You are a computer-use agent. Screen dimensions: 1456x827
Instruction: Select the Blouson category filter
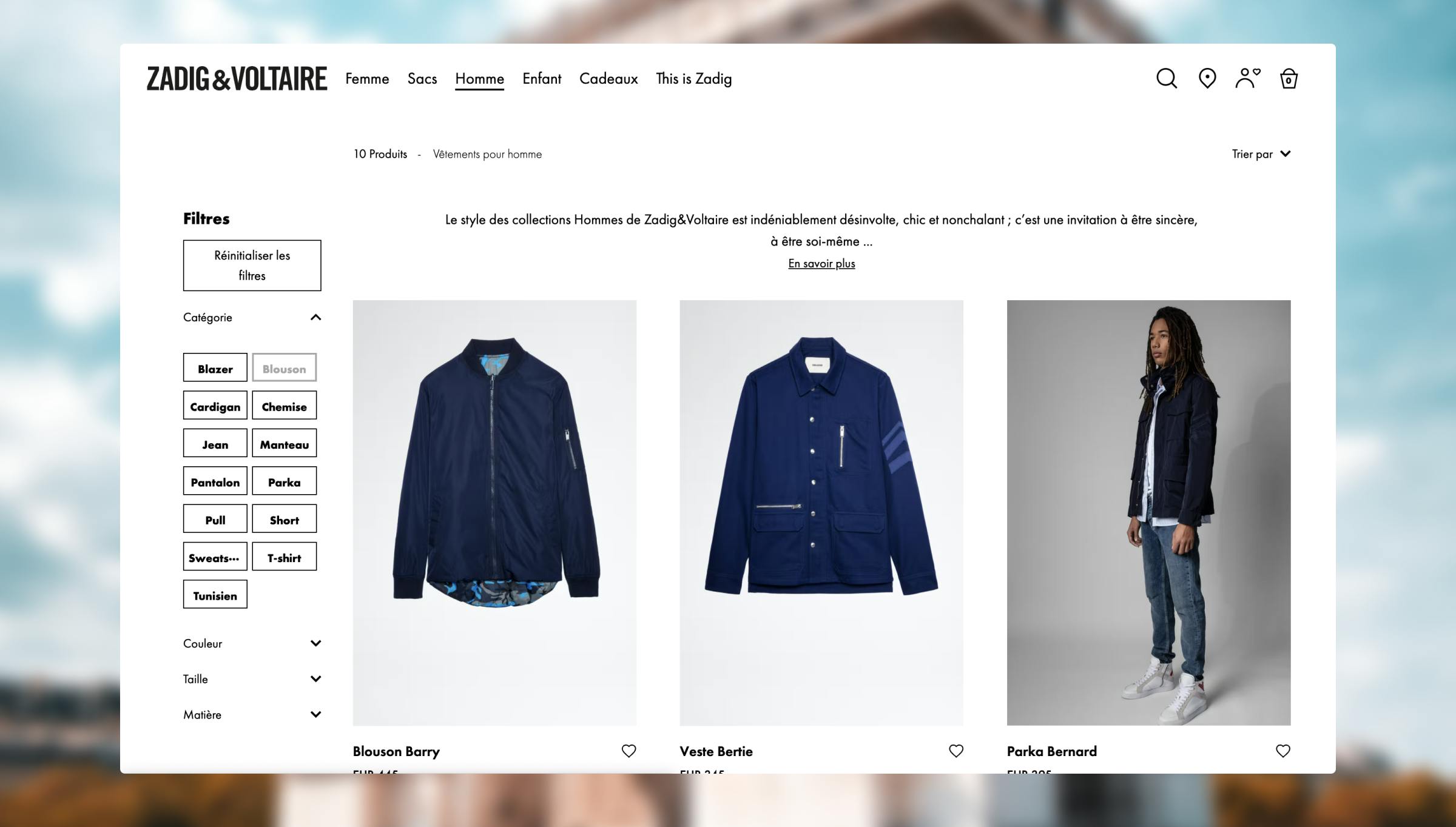pyautogui.click(x=284, y=368)
